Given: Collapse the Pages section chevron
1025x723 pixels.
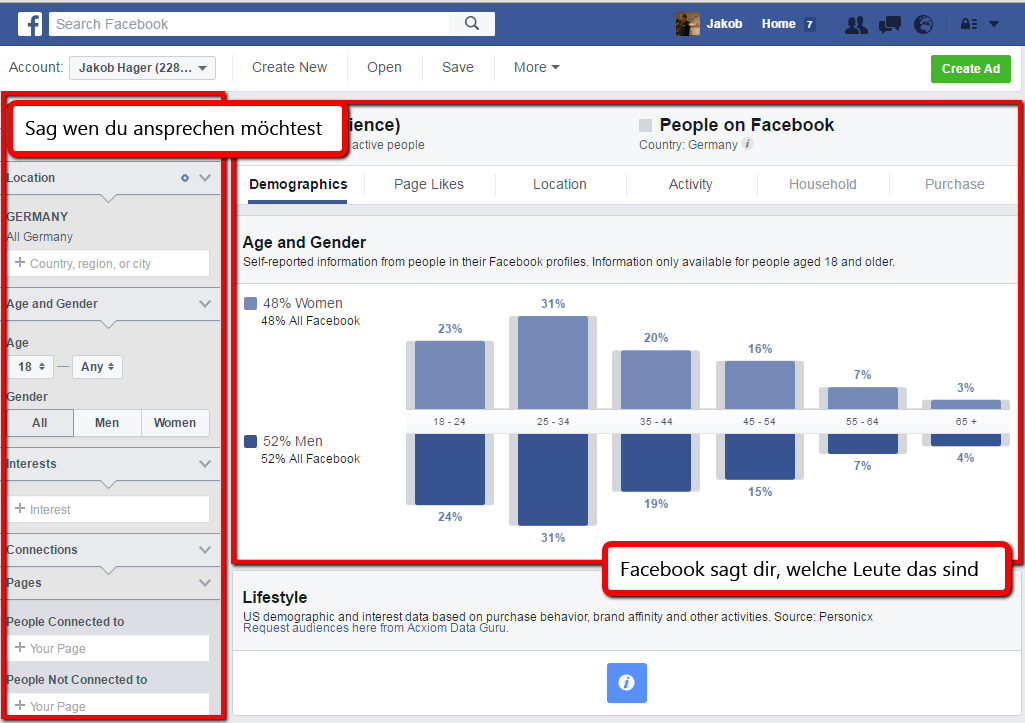Looking at the screenshot, I should [x=205, y=583].
